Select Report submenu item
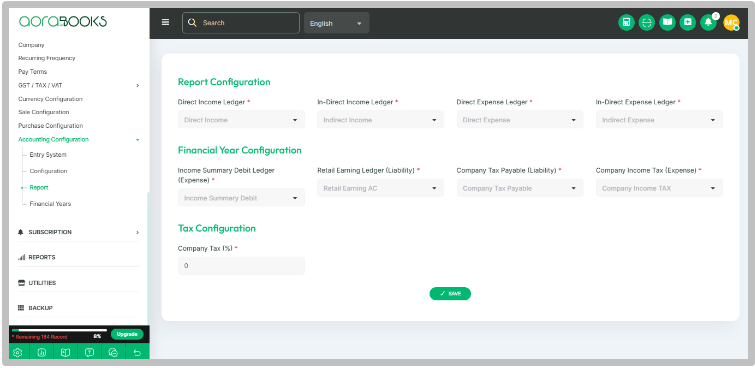755x368 pixels. [x=39, y=187]
